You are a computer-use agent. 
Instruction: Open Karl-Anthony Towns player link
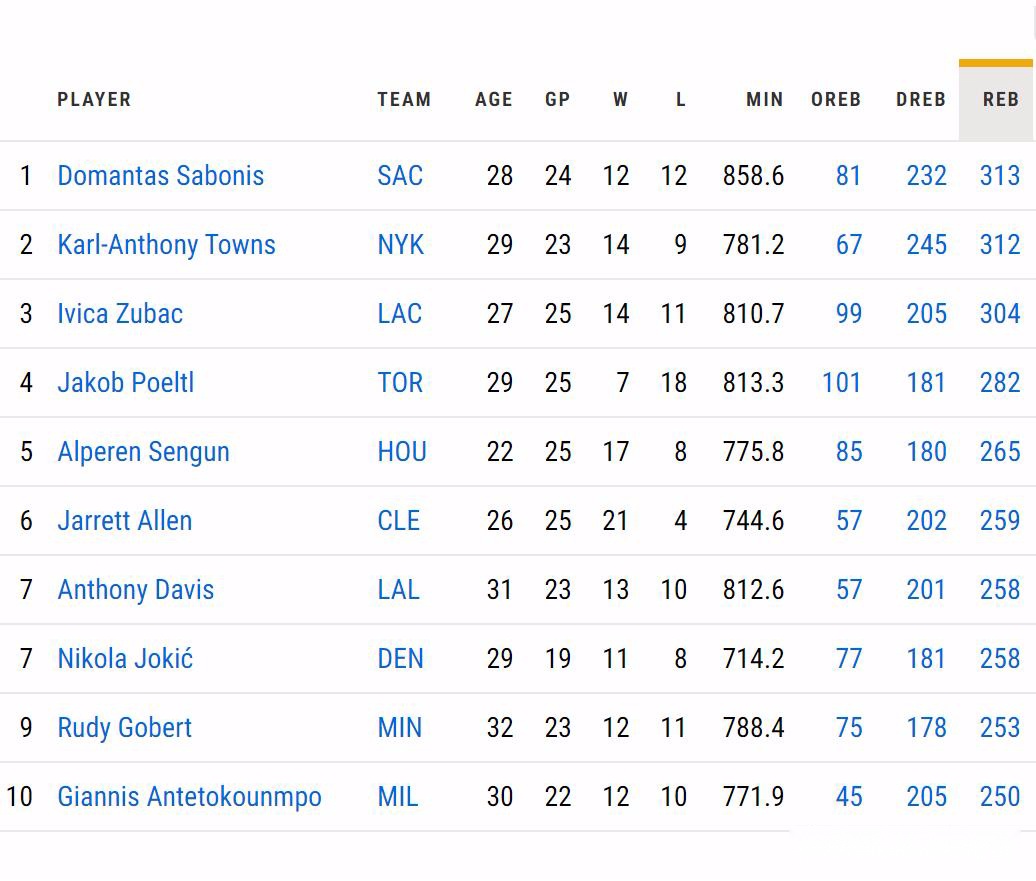coord(166,245)
